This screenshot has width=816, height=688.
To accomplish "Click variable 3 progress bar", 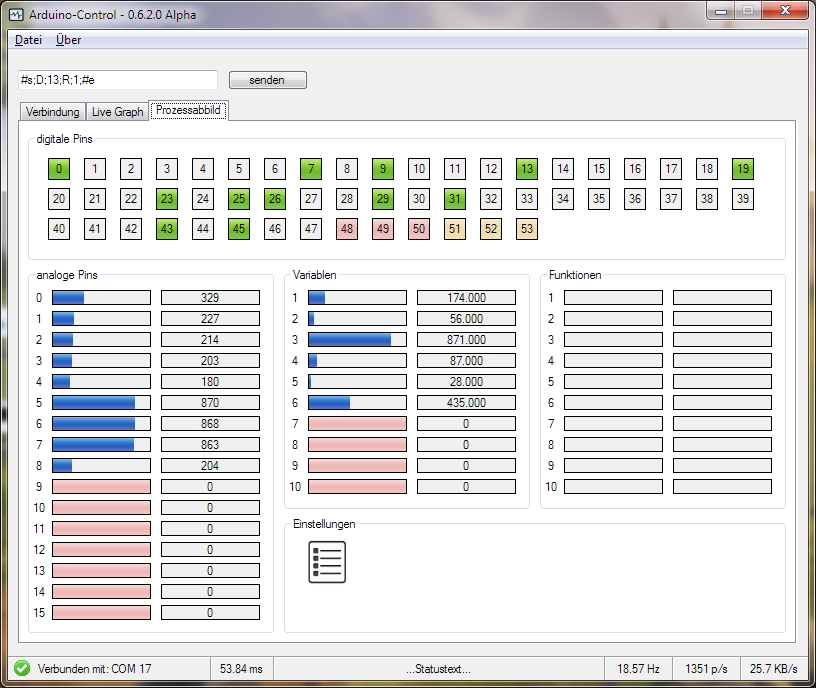I will pyautogui.click(x=358, y=340).
